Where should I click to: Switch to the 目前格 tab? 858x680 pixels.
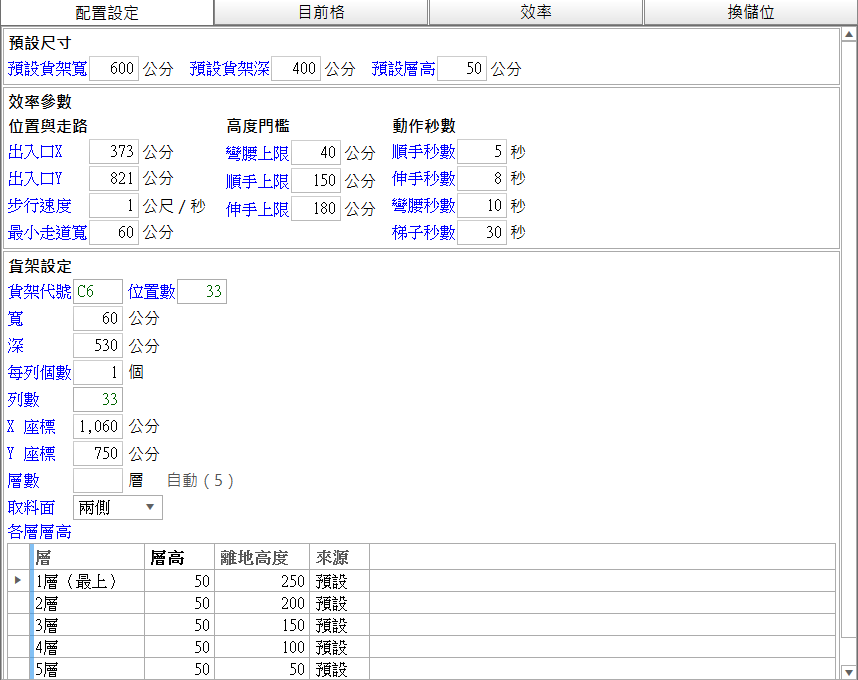(321, 12)
